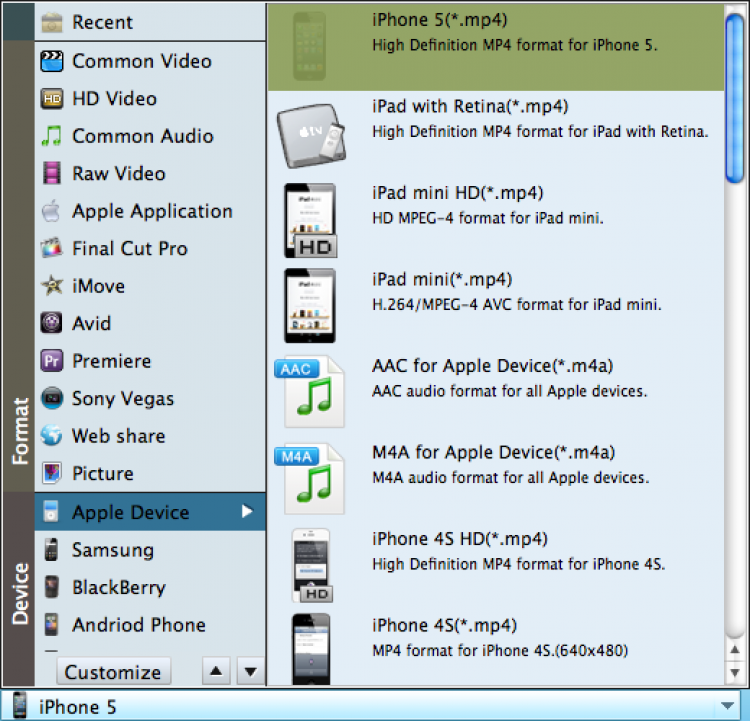Choose the HD Video category

(150, 99)
